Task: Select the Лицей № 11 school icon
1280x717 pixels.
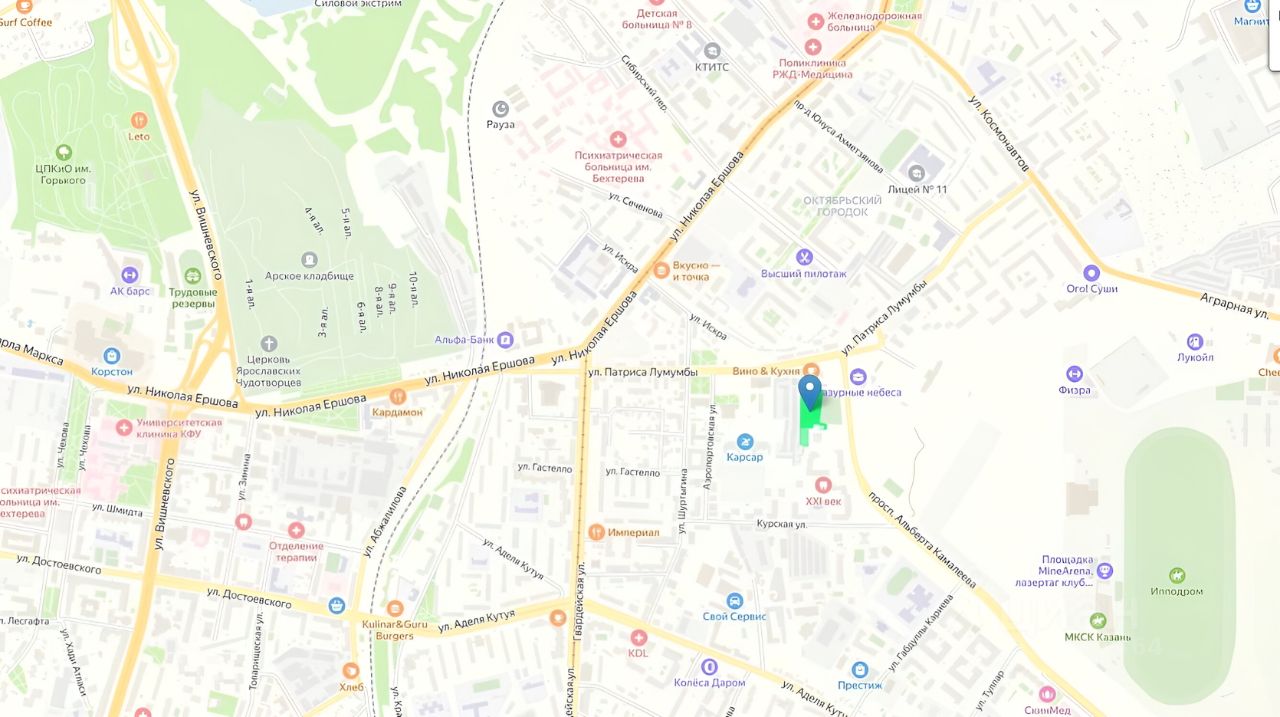Action: pos(916,173)
